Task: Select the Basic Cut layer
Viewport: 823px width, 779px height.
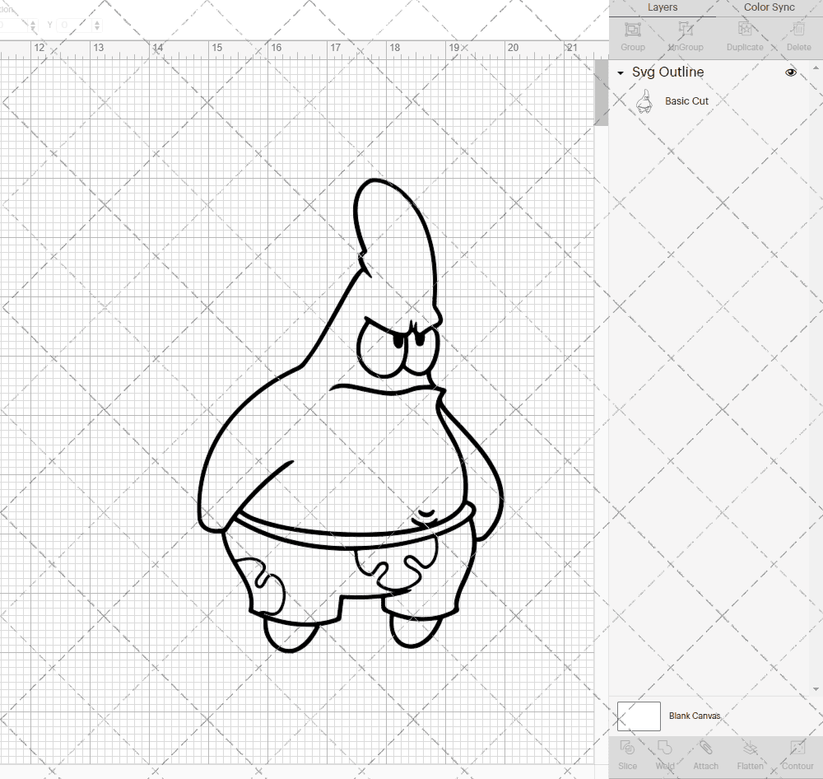Action: (687, 100)
